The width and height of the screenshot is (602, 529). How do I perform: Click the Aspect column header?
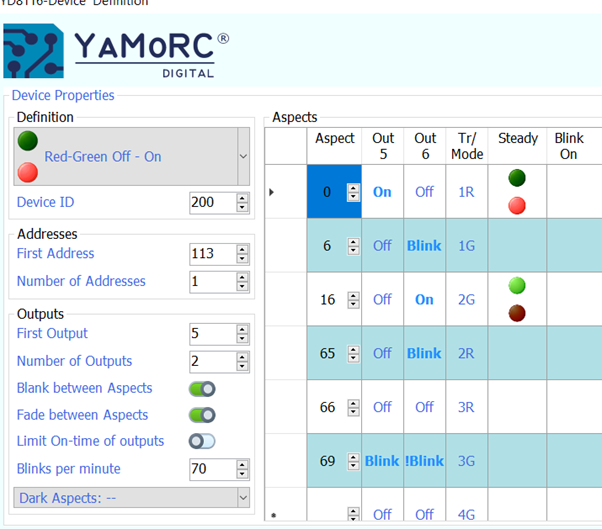tap(334, 146)
